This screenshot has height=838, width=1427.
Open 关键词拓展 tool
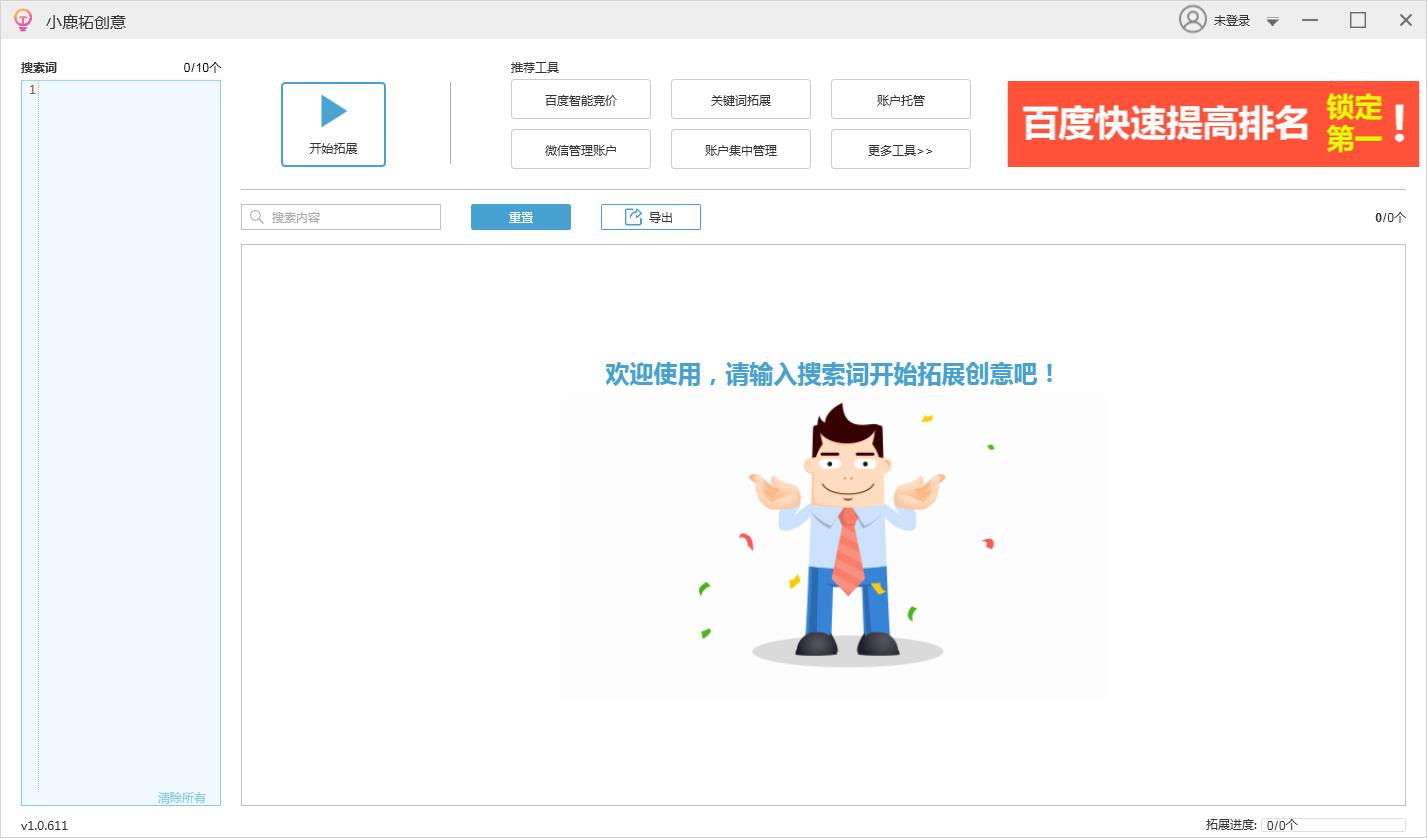(740, 100)
